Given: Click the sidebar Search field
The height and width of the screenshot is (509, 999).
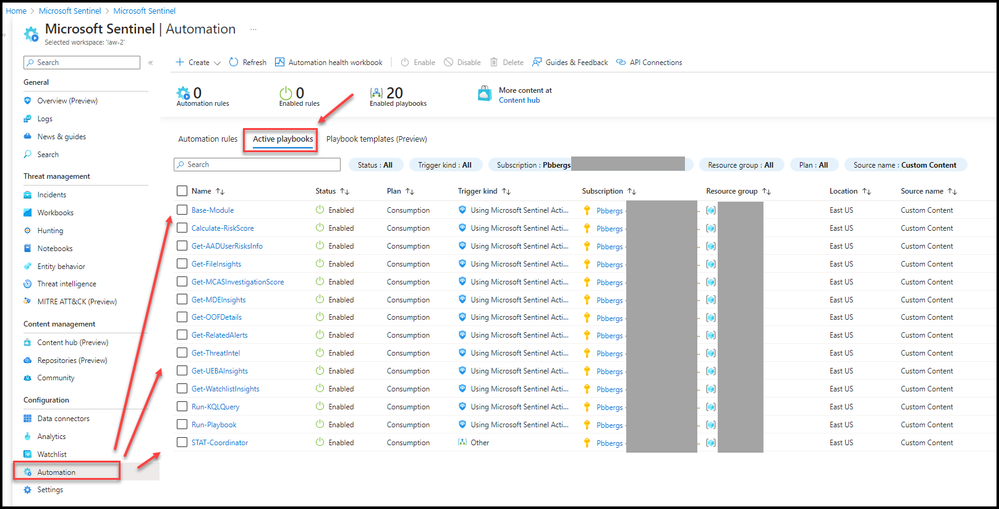Looking at the screenshot, I should pos(82,62).
